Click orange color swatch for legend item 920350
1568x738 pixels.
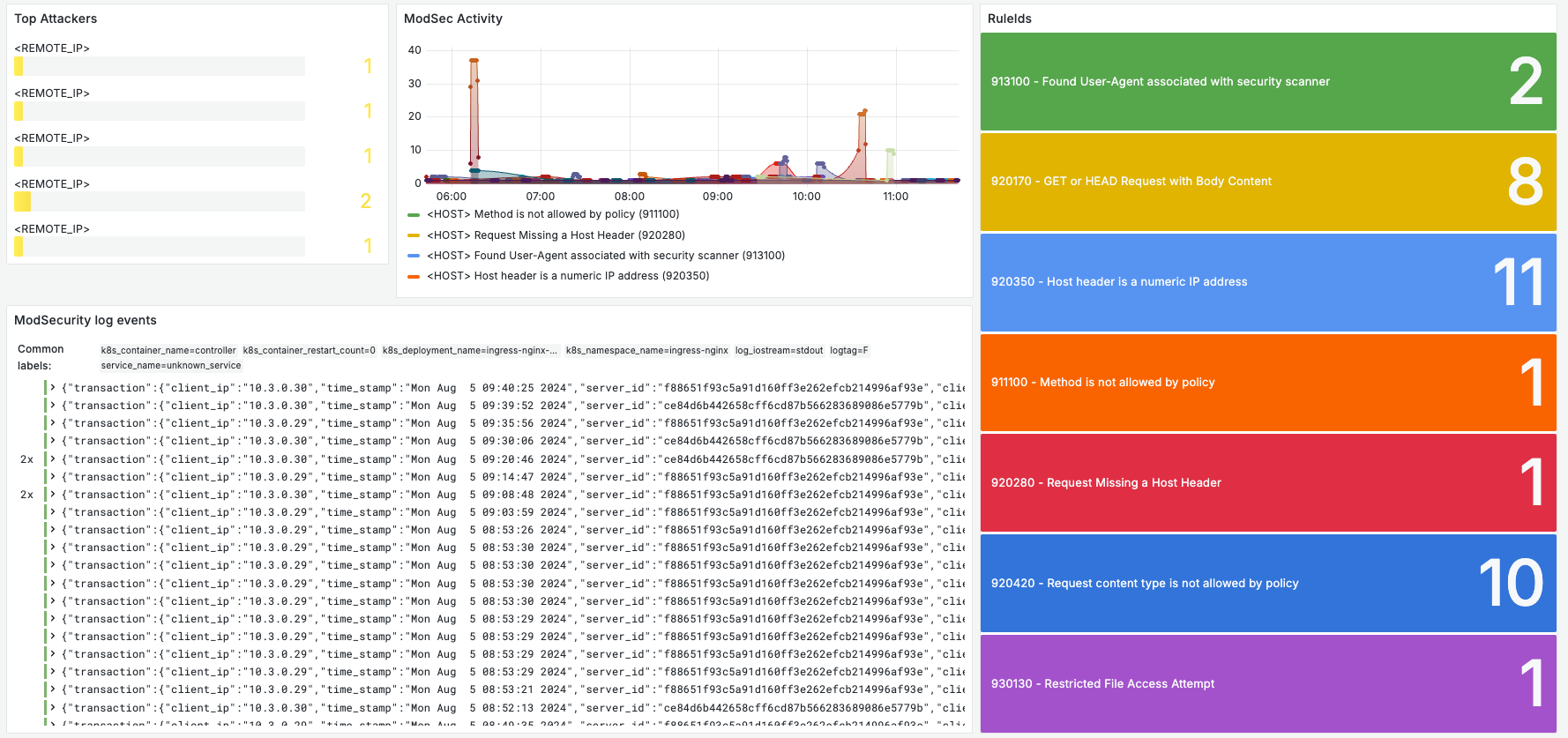coord(414,277)
